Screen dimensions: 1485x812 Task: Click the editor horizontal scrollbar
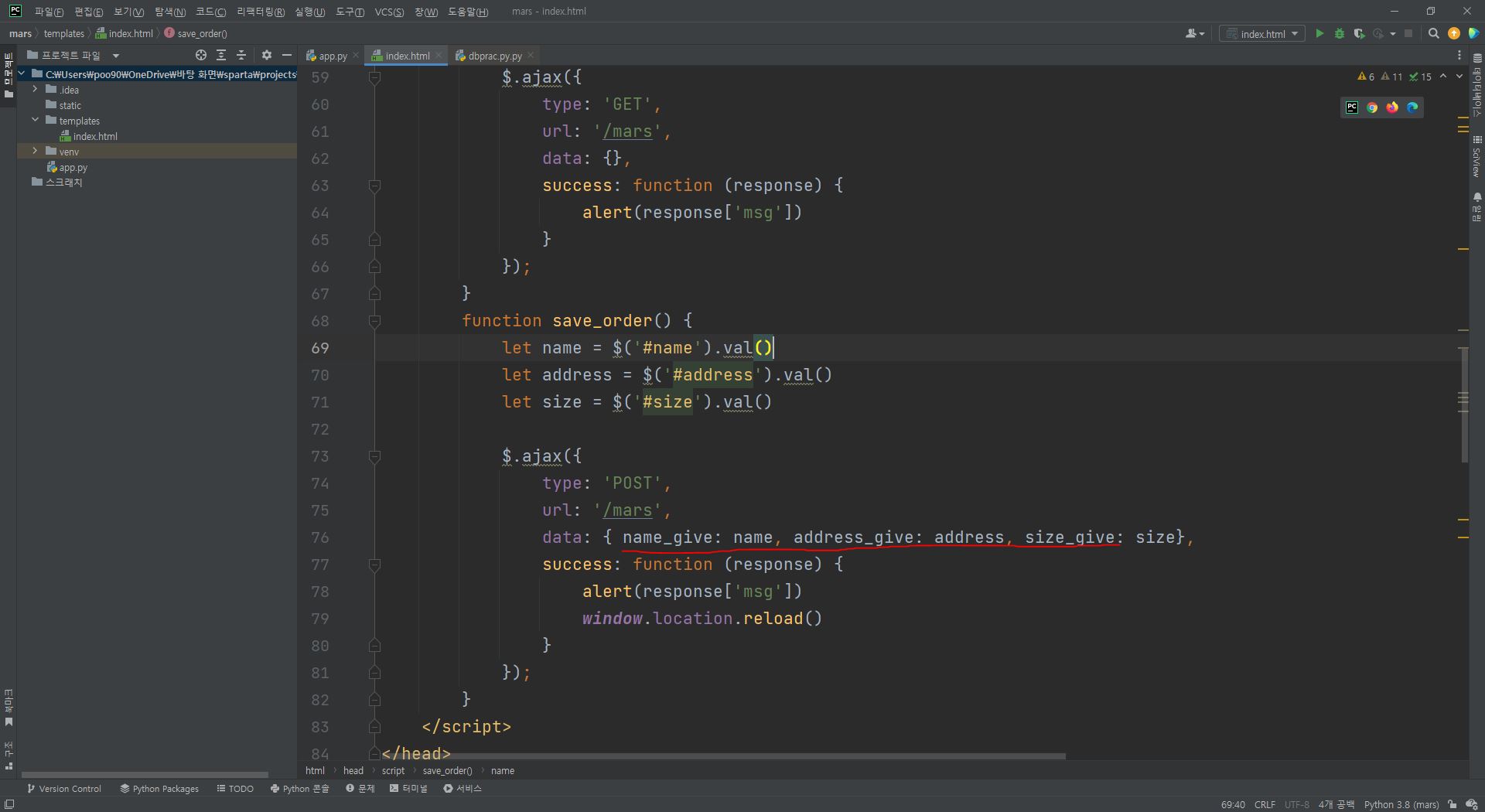(723, 756)
